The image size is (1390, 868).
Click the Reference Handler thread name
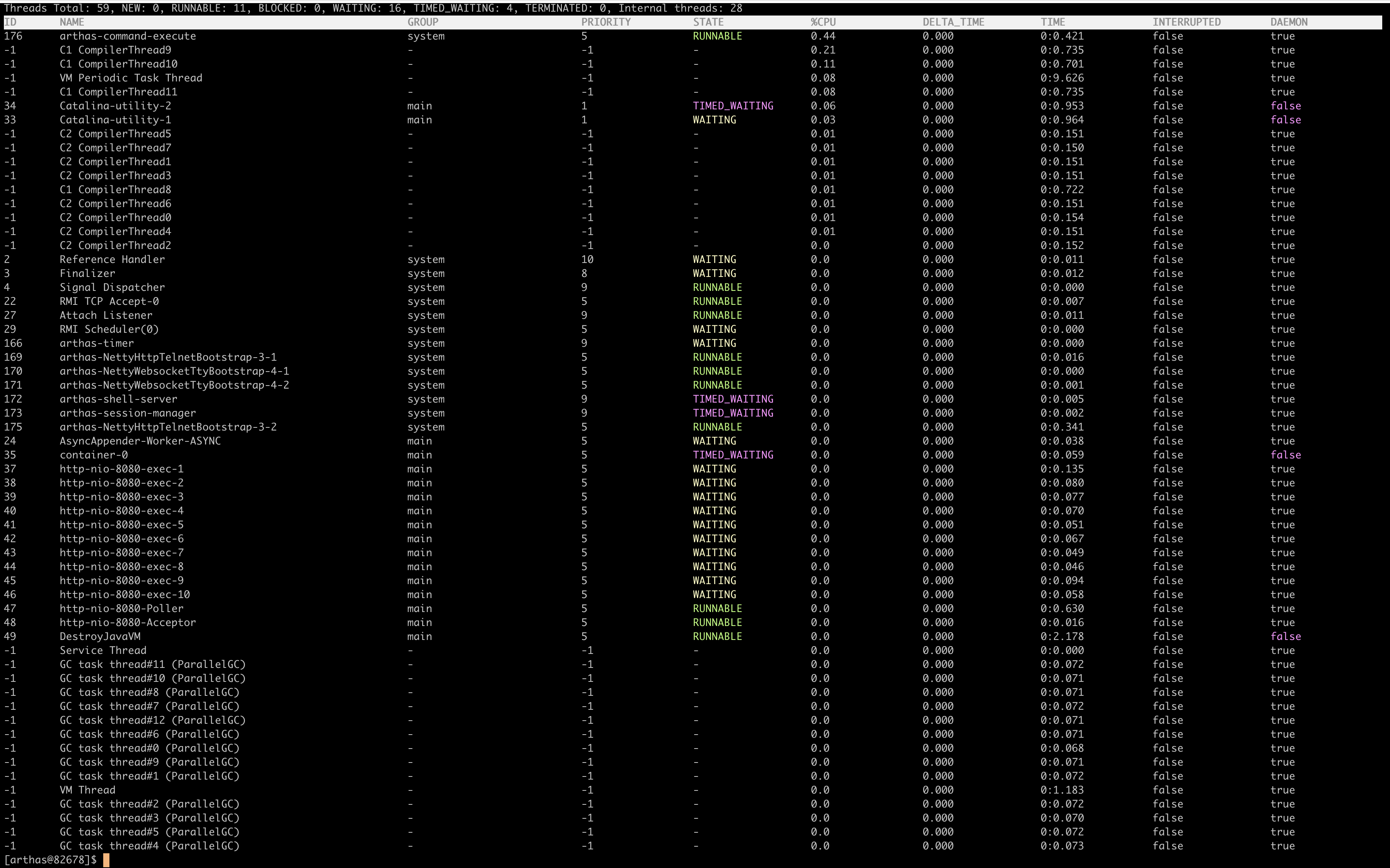point(112,259)
